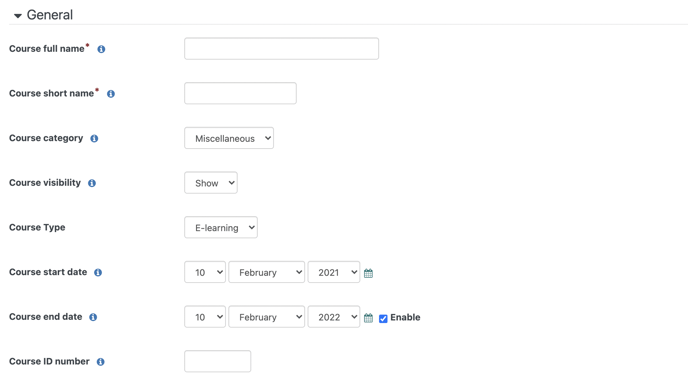Change the end date year 2022
Viewport: 688px width, 380px height.
point(334,317)
